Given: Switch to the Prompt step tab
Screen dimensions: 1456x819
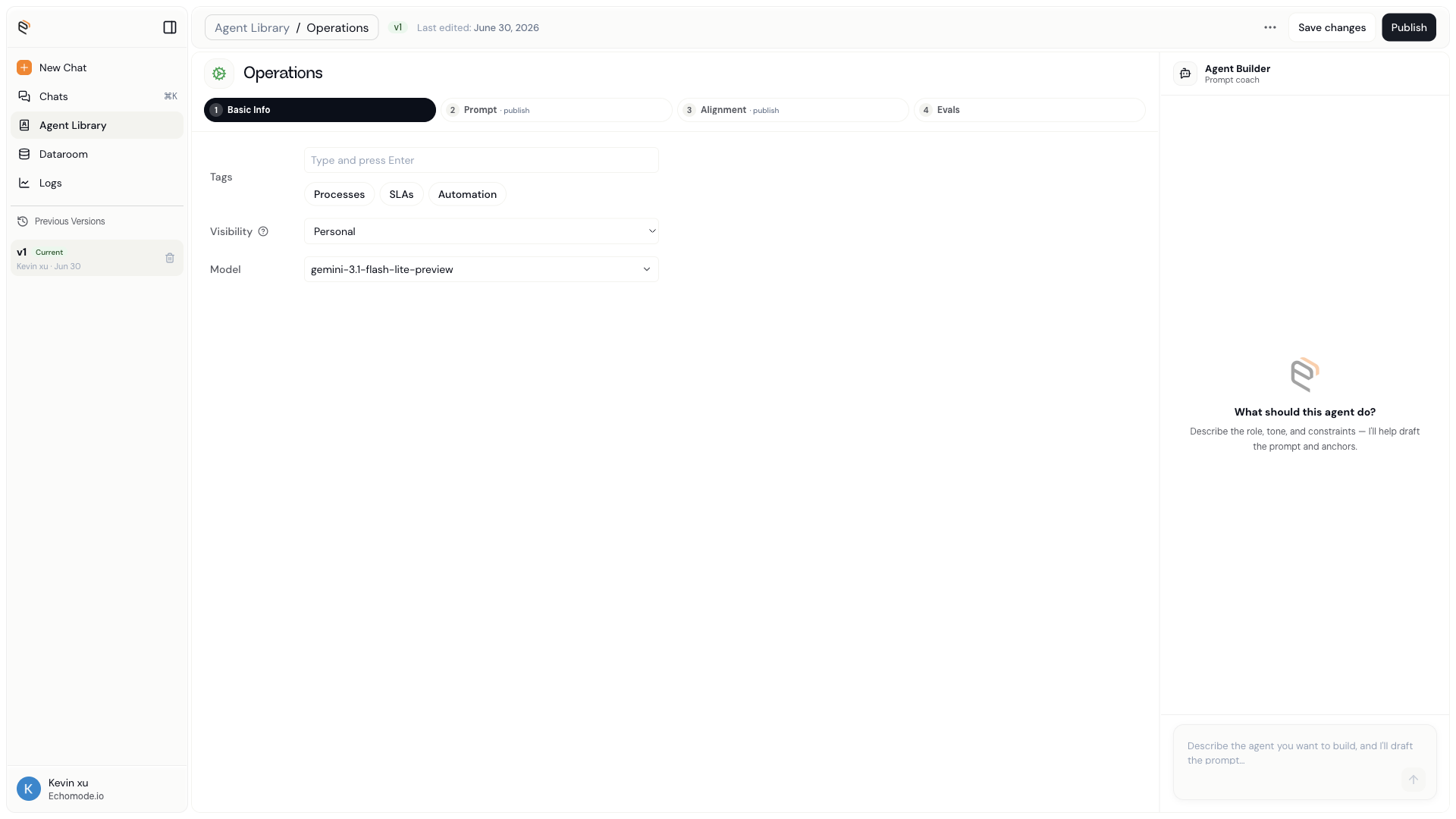Looking at the screenshot, I should [557, 110].
